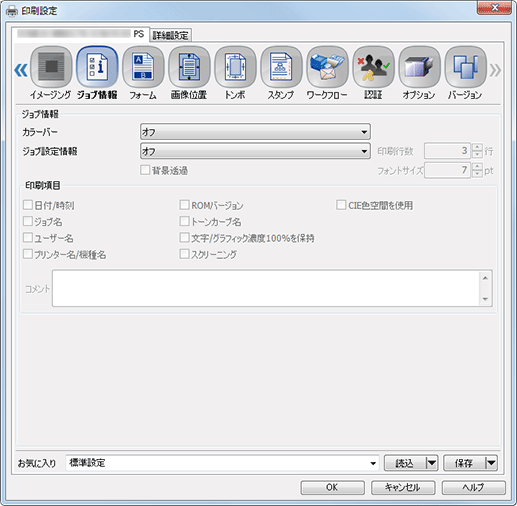The height and width of the screenshot is (506, 517).
Task: Select the トンボ icon
Action: (x=235, y=67)
